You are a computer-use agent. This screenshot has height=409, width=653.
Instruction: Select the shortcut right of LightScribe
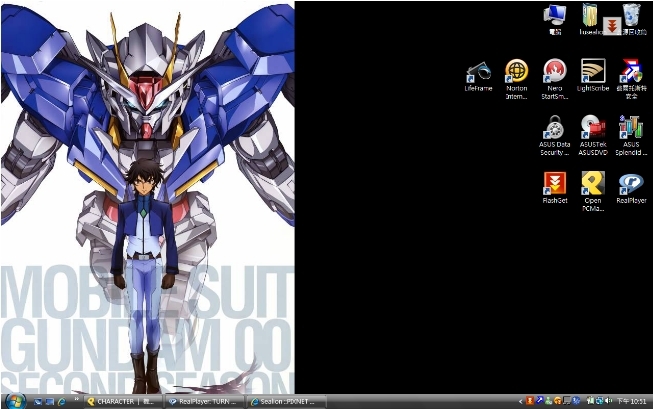tap(631, 79)
